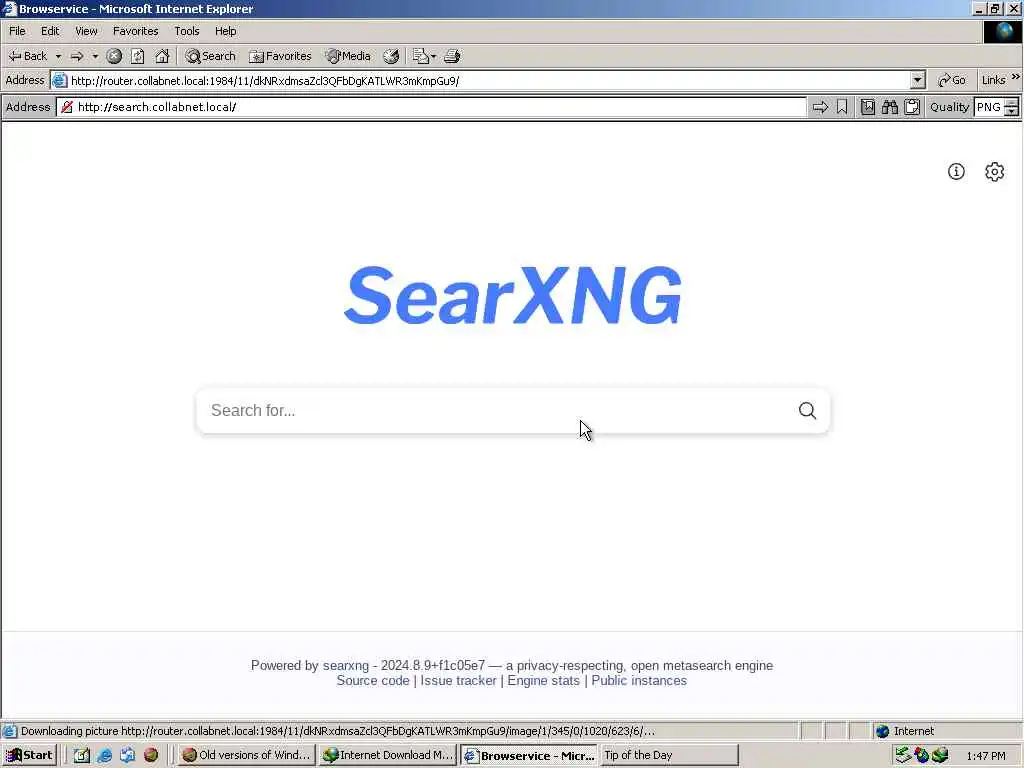The image size is (1024, 768).
Task: Stop loading with the Stop icon
Action: pyautogui.click(x=114, y=56)
